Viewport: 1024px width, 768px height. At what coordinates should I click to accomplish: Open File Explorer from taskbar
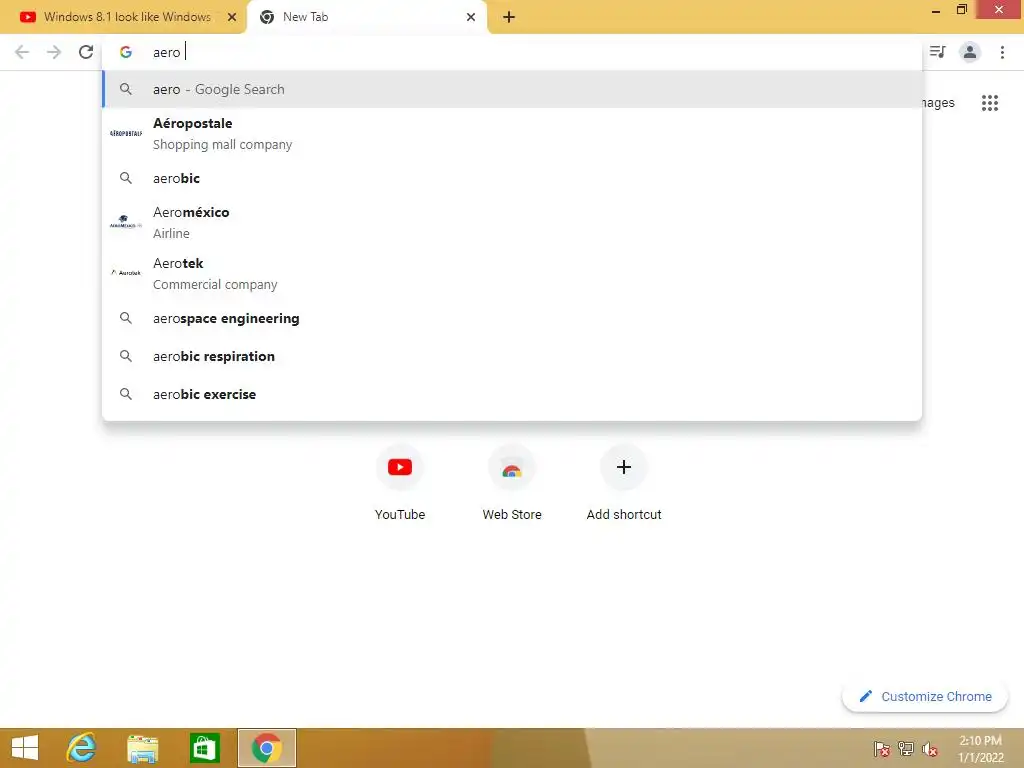[142, 748]
